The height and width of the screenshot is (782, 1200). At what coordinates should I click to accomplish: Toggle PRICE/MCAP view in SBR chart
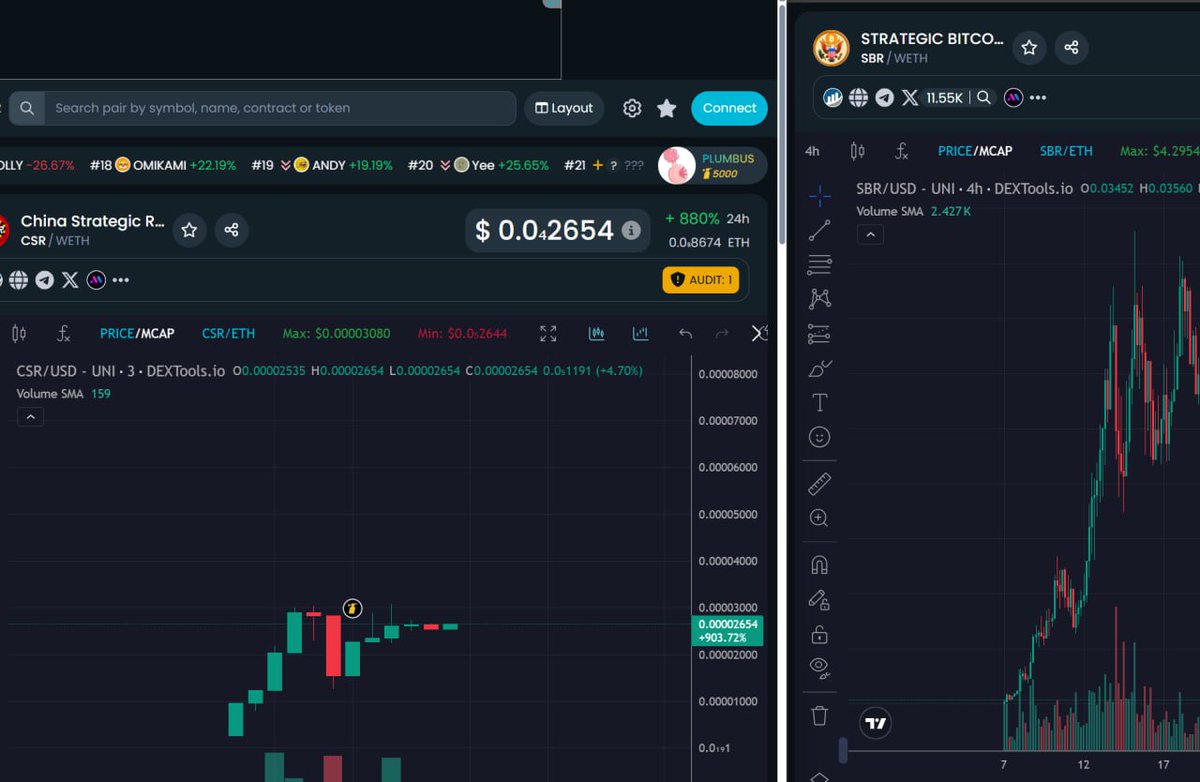pos(975,151)
